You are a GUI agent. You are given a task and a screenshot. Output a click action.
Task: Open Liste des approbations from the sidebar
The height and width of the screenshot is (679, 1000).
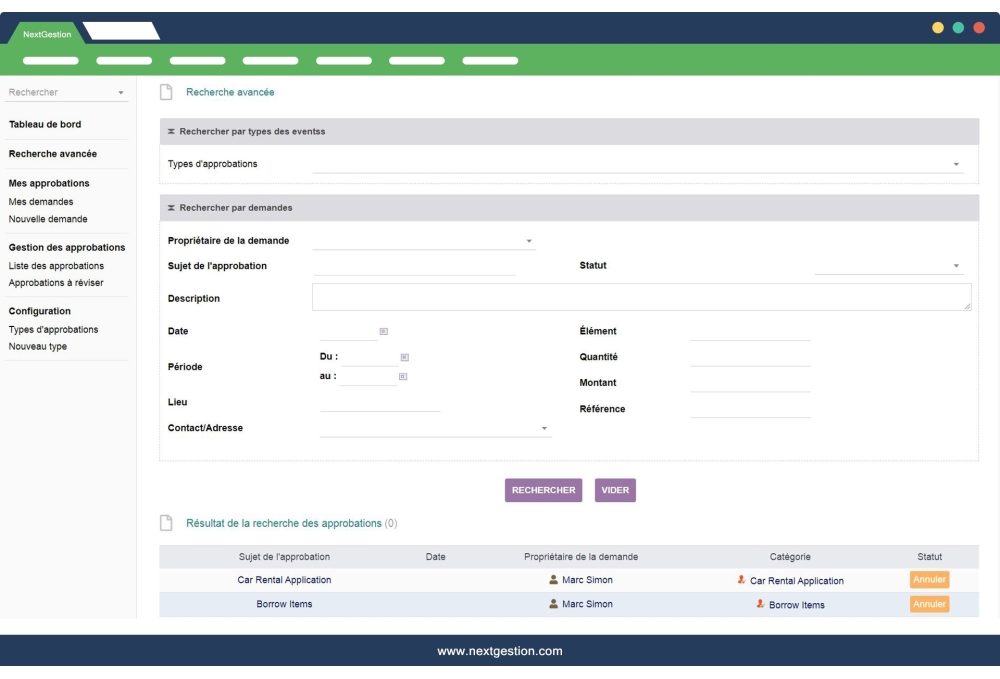coord(54,266)
